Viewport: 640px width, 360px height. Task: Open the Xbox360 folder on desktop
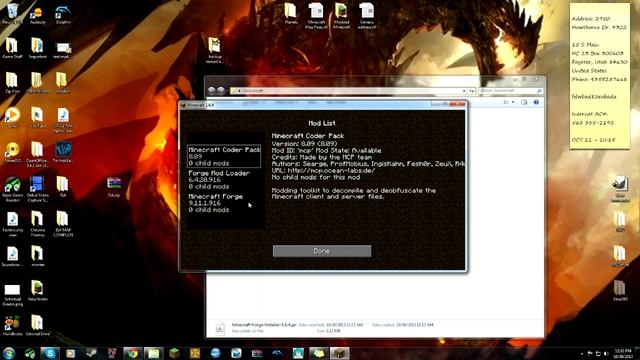point(620,290)
